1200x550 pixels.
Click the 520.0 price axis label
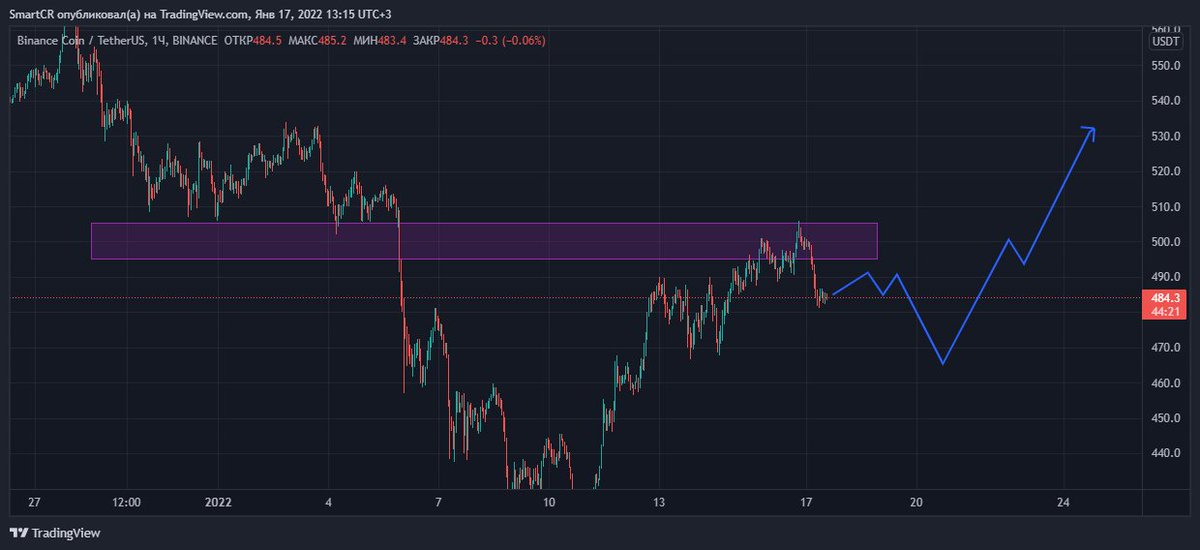pos(1165,172)
